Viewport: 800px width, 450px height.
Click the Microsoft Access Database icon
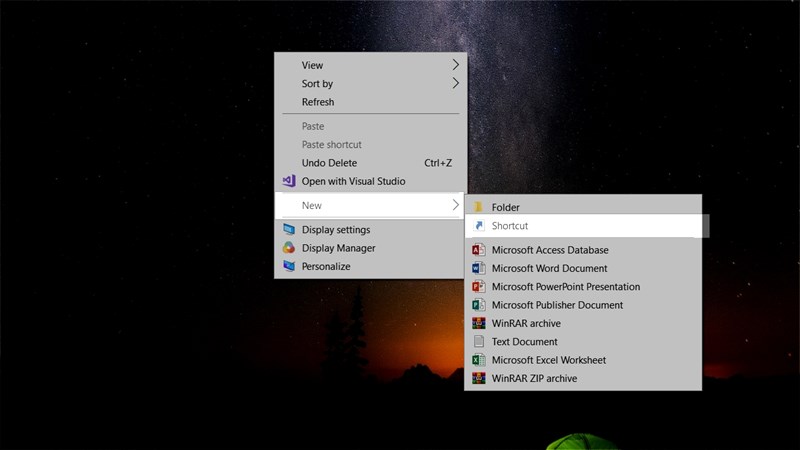pos(479,250)
